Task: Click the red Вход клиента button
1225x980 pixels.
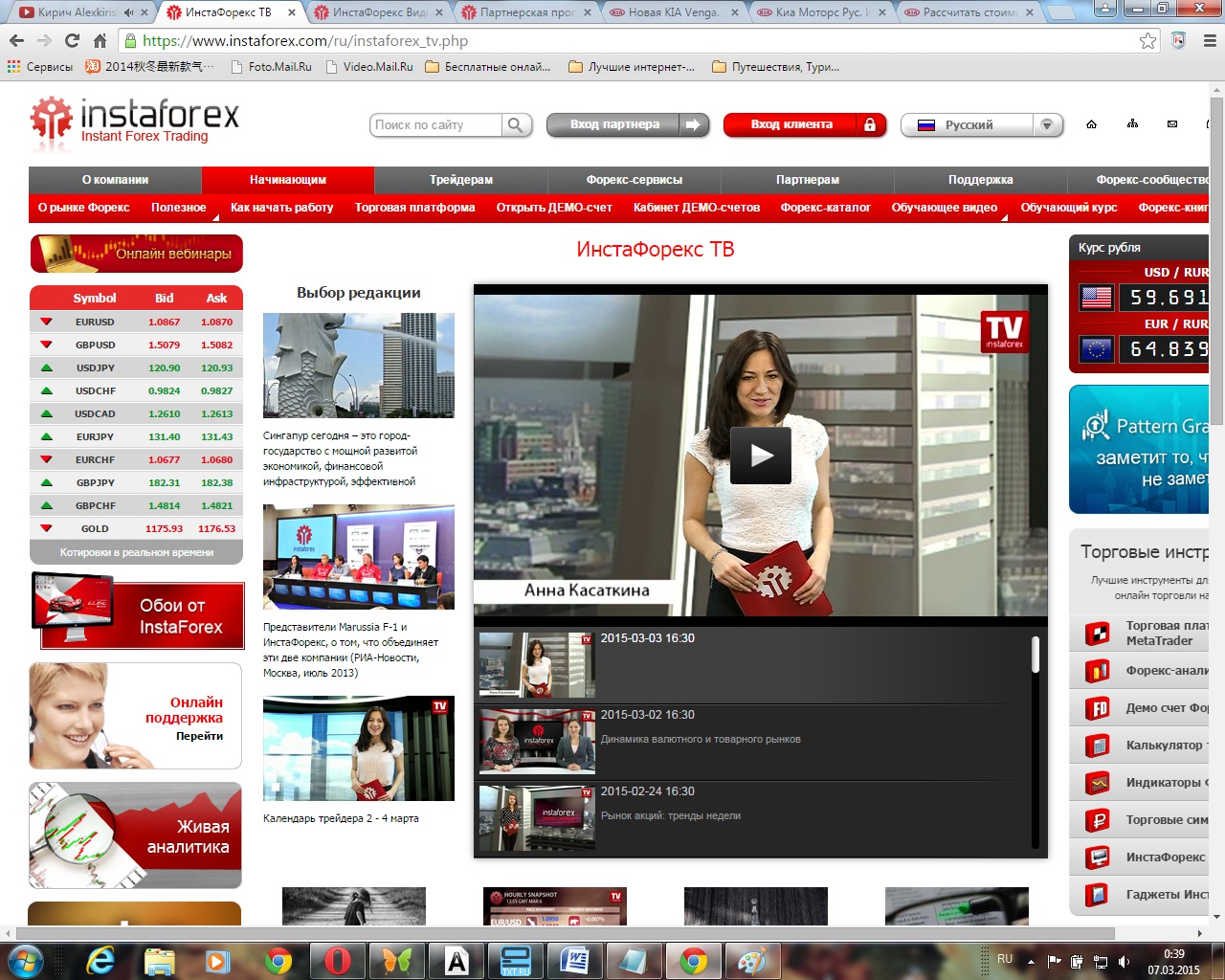Action: [x=804, y=125]
